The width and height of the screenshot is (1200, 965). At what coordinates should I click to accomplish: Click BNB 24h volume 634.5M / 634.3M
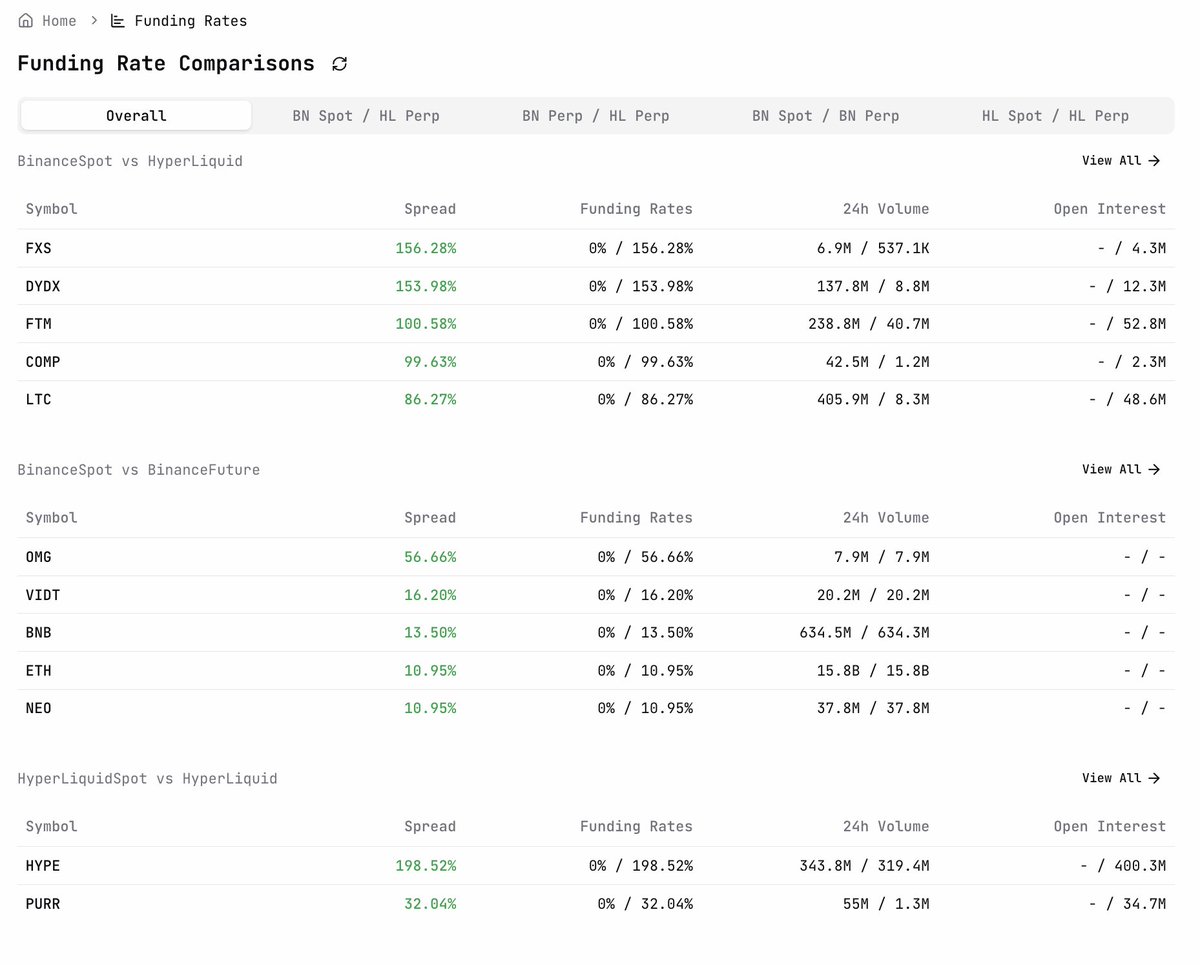[x=864, y=633]
